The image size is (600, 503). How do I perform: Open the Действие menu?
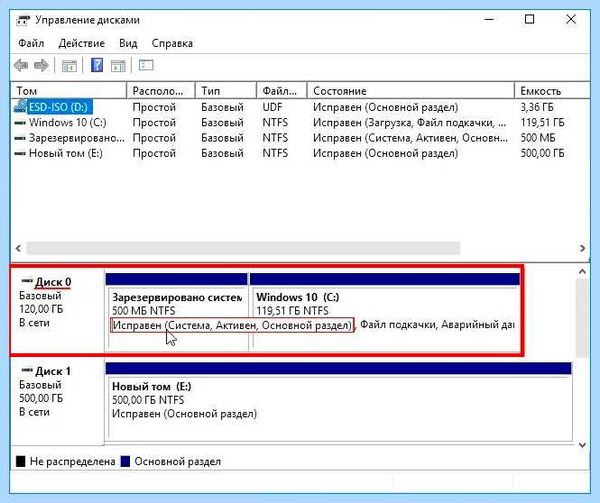tap(82, 43)
